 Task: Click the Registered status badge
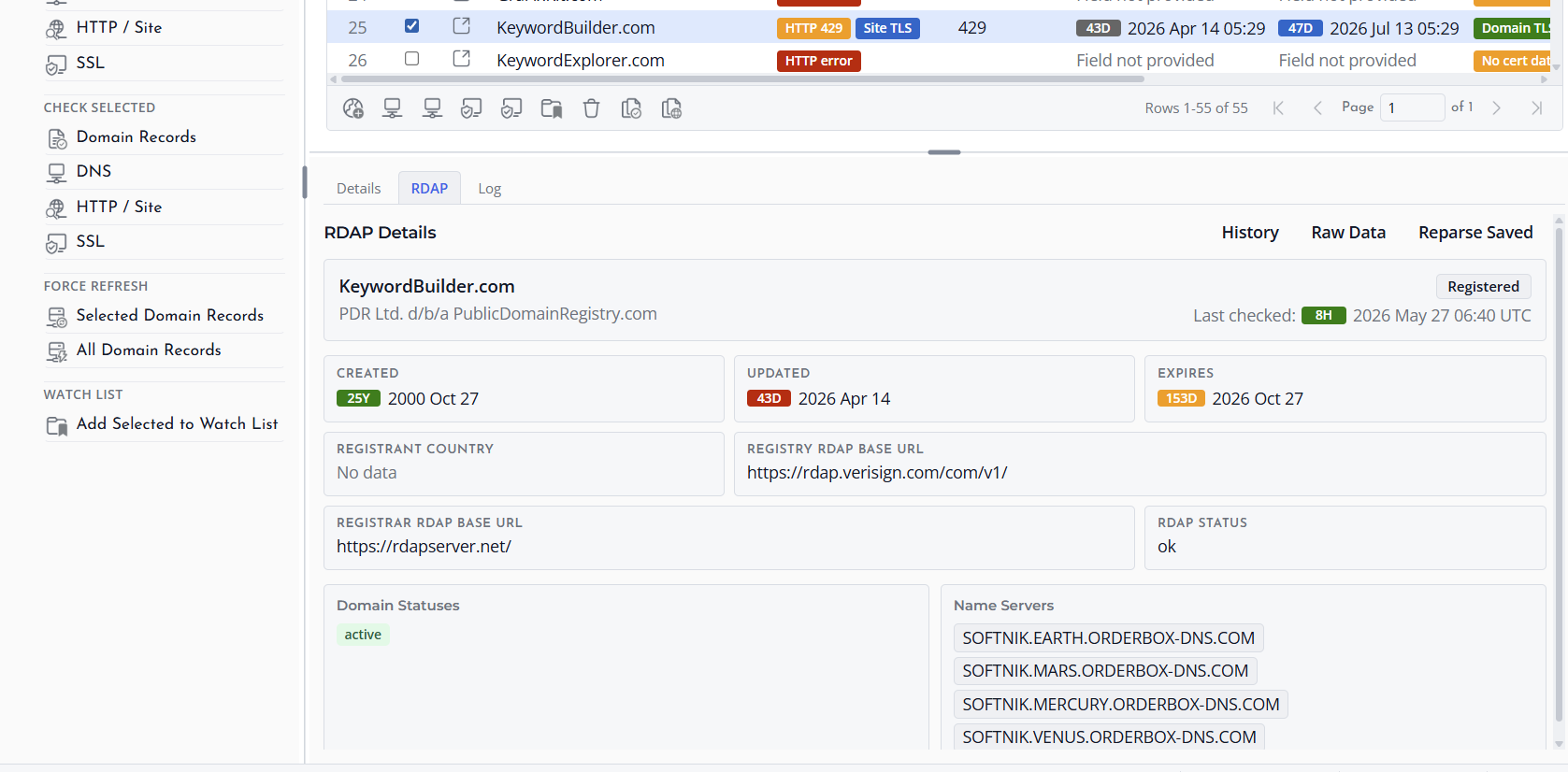click(x=1483, y=286)
